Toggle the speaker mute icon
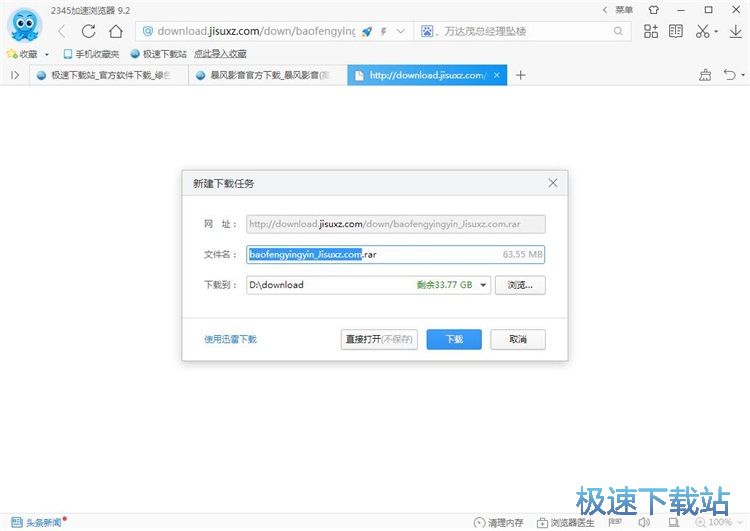Image resolution: width=750 pixels, height=531 pixels. [644, 522]
